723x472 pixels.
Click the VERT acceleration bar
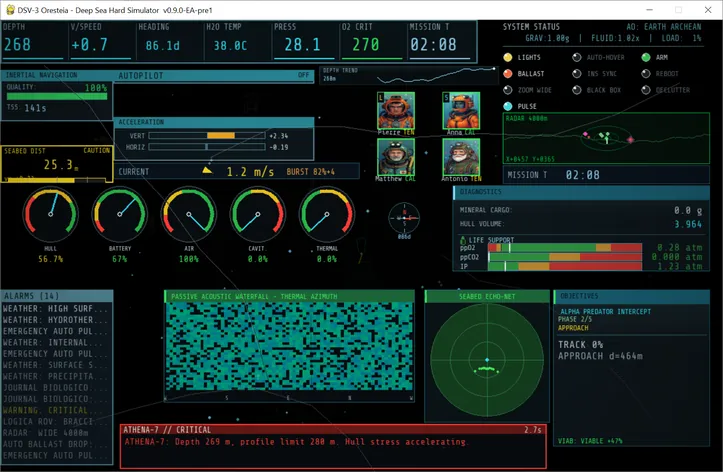coord(207,136)
